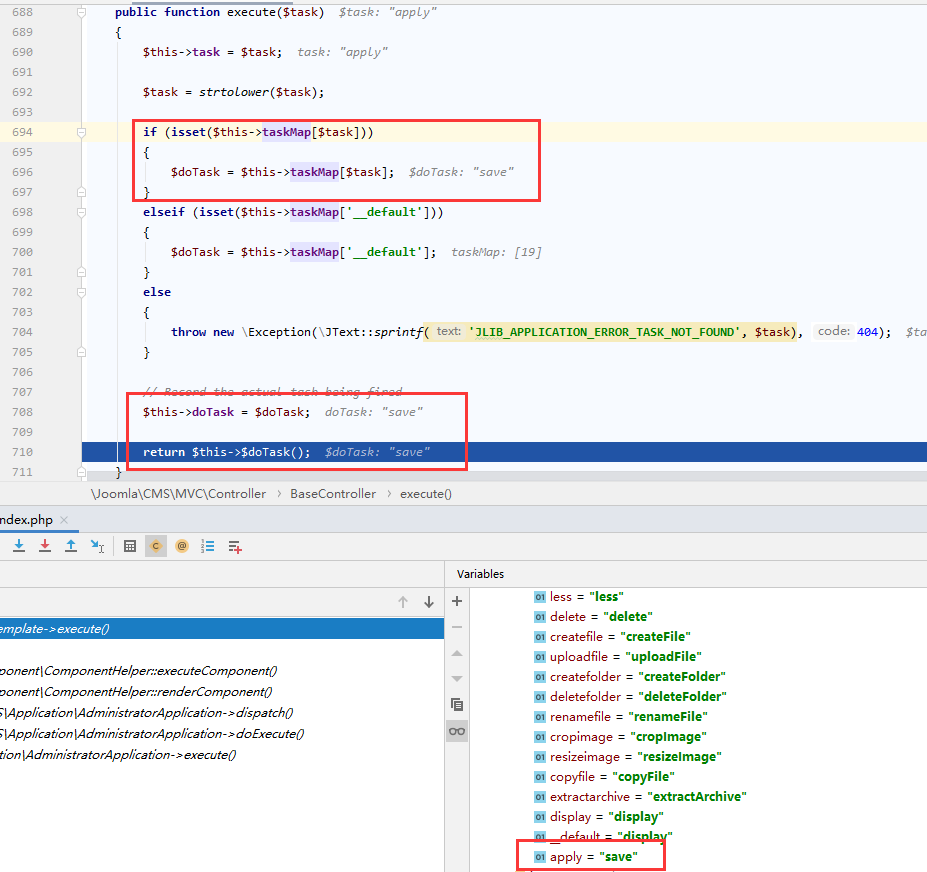Click the execute() breadcrumb

(x=426, y=494)
